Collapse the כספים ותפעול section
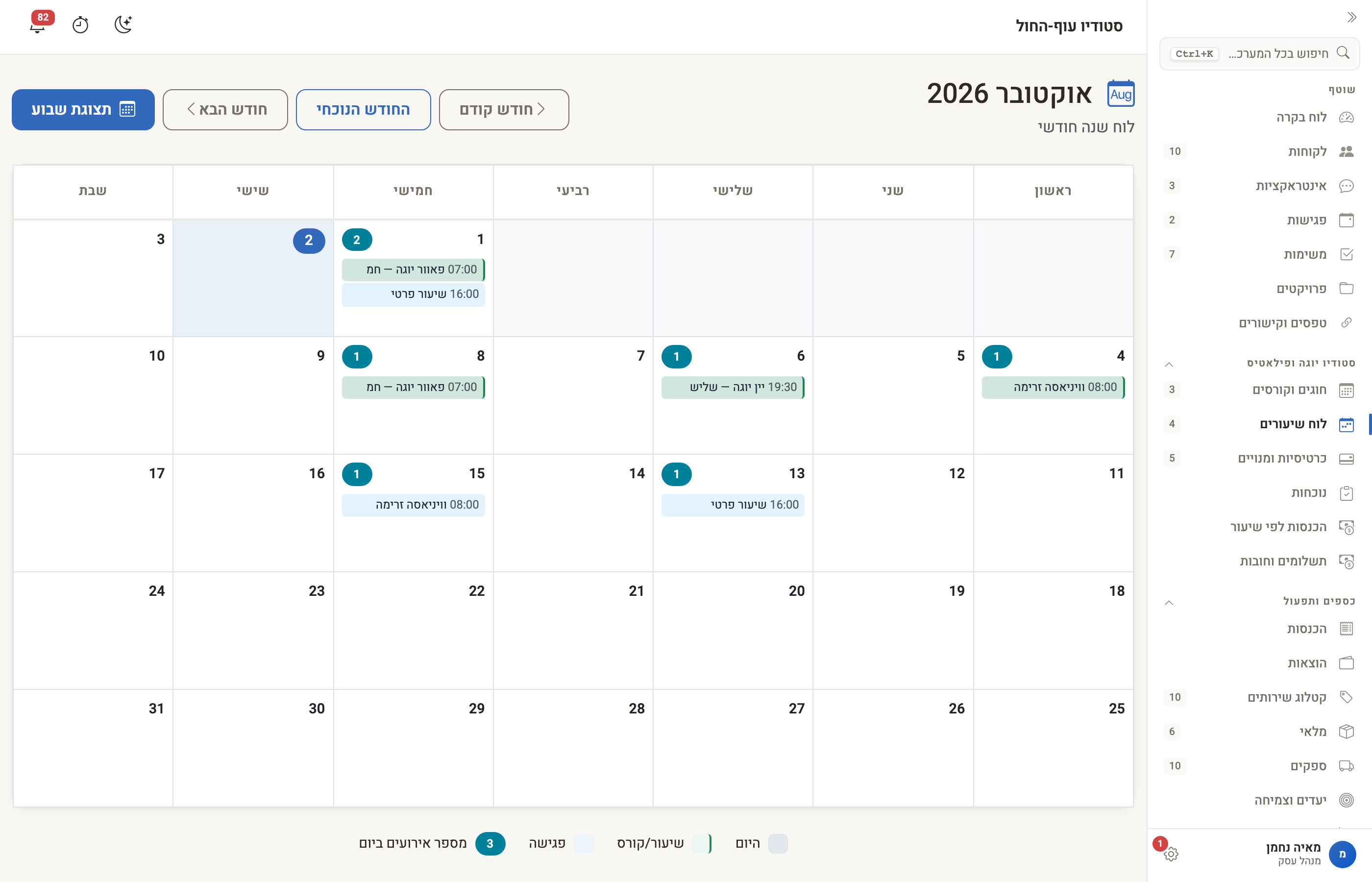The height and width of the screenshot is (882, 1372). click(1169, 603)
